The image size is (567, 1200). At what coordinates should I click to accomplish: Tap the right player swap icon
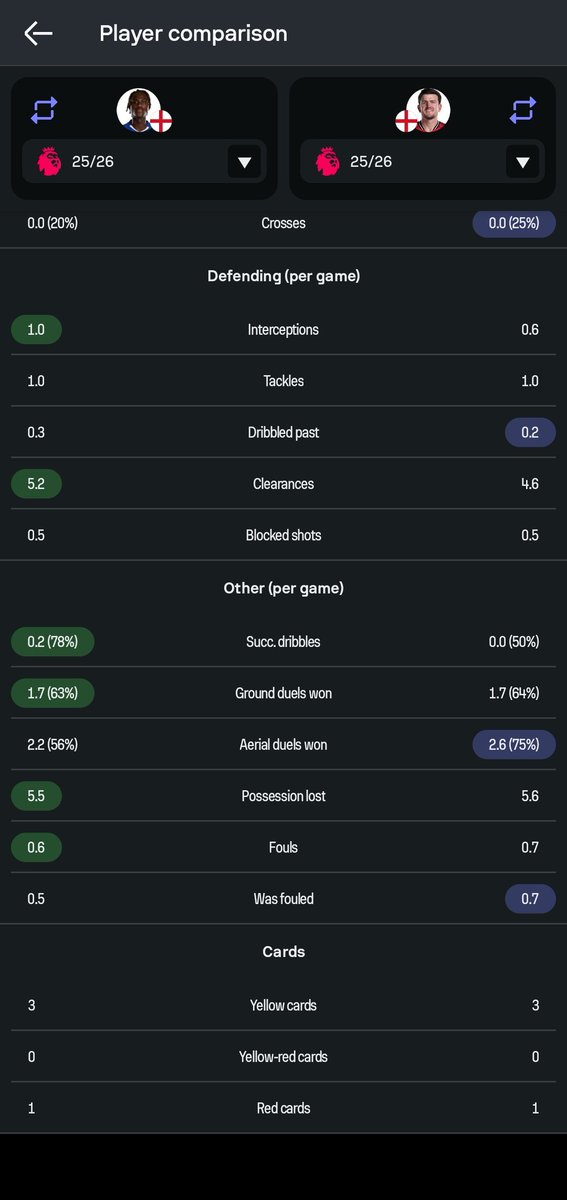click(523, 110)
